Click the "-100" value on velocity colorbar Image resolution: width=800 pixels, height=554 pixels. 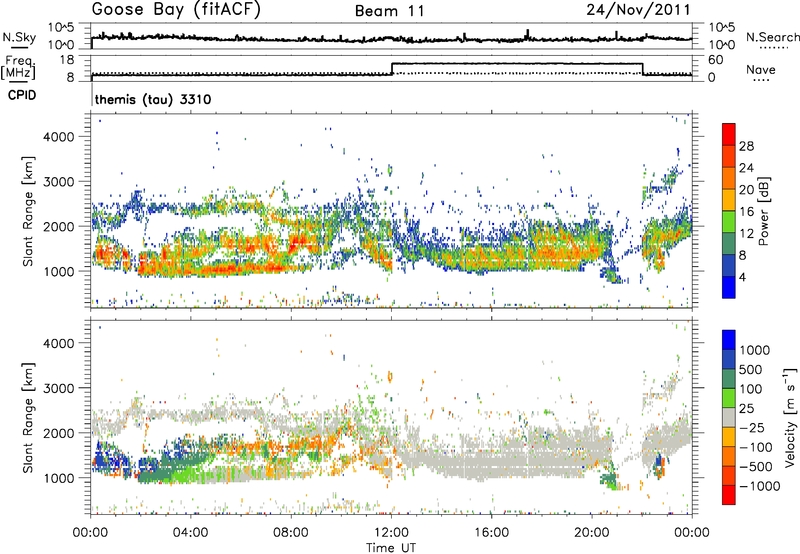(756, 447)
